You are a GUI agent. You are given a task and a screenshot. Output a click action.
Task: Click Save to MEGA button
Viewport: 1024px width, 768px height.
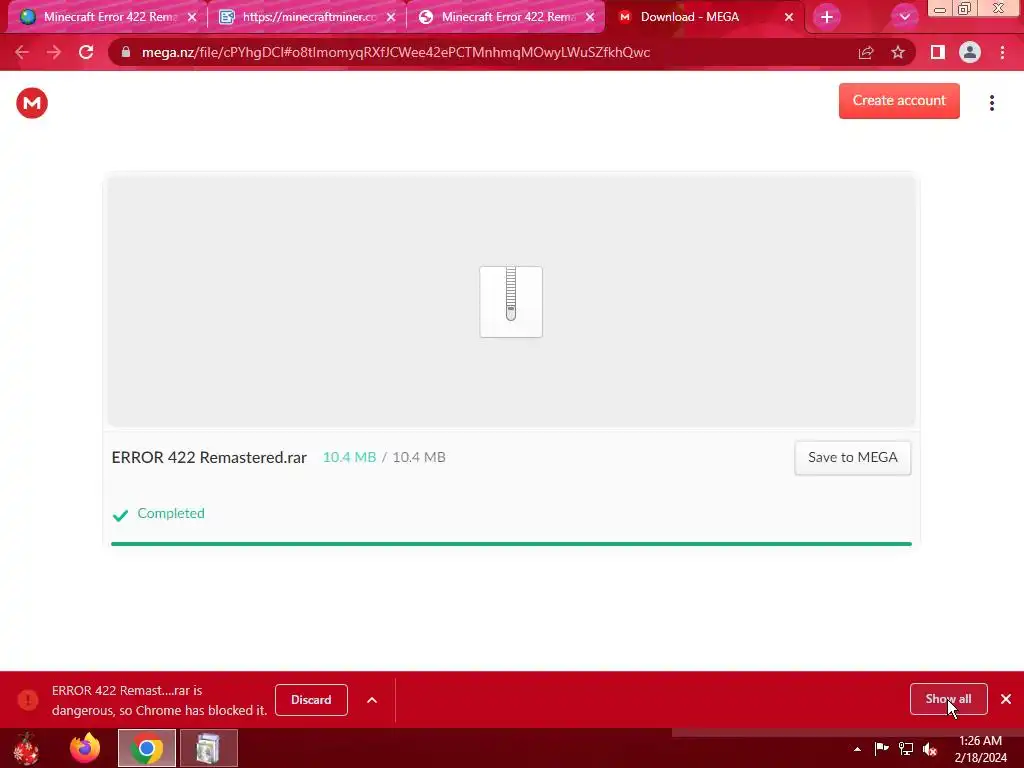[852, 458]
